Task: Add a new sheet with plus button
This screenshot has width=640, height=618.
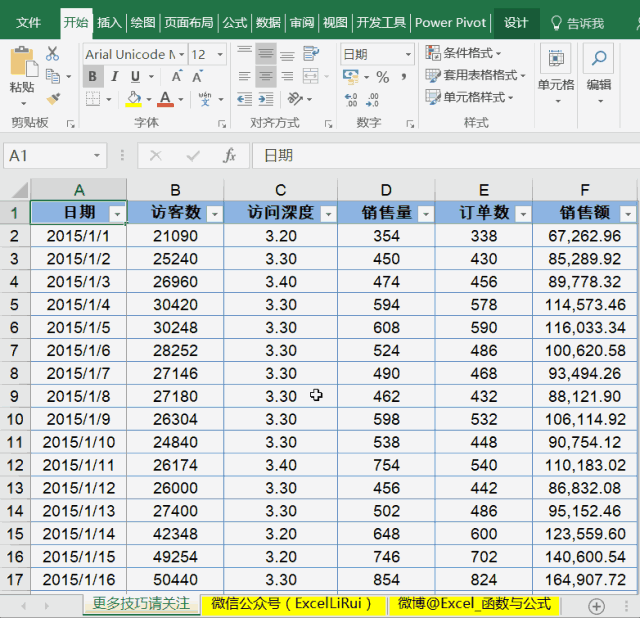Action: point(596,605)
